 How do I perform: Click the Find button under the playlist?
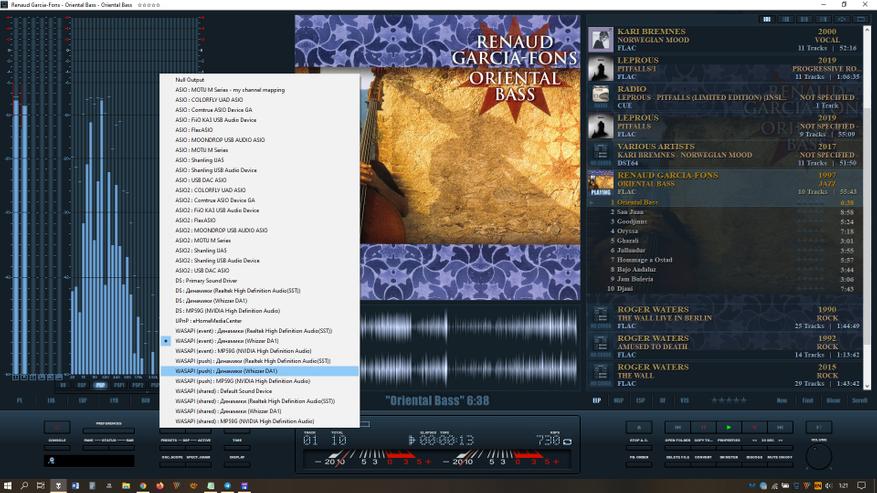pyautogui.click(x=808, y=401)
